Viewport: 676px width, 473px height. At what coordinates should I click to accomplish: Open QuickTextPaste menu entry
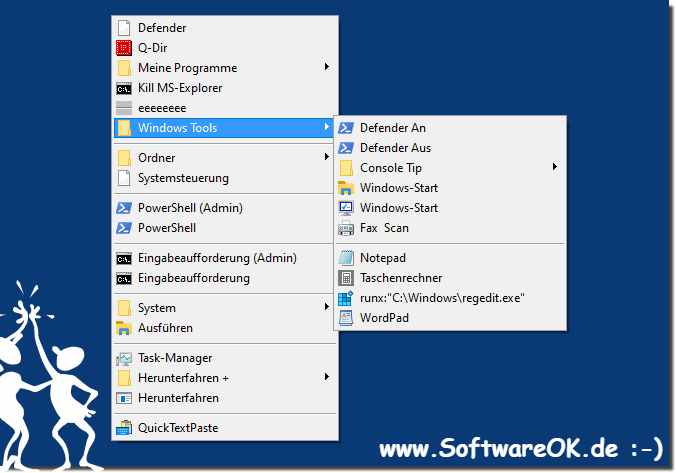(225, 428)
